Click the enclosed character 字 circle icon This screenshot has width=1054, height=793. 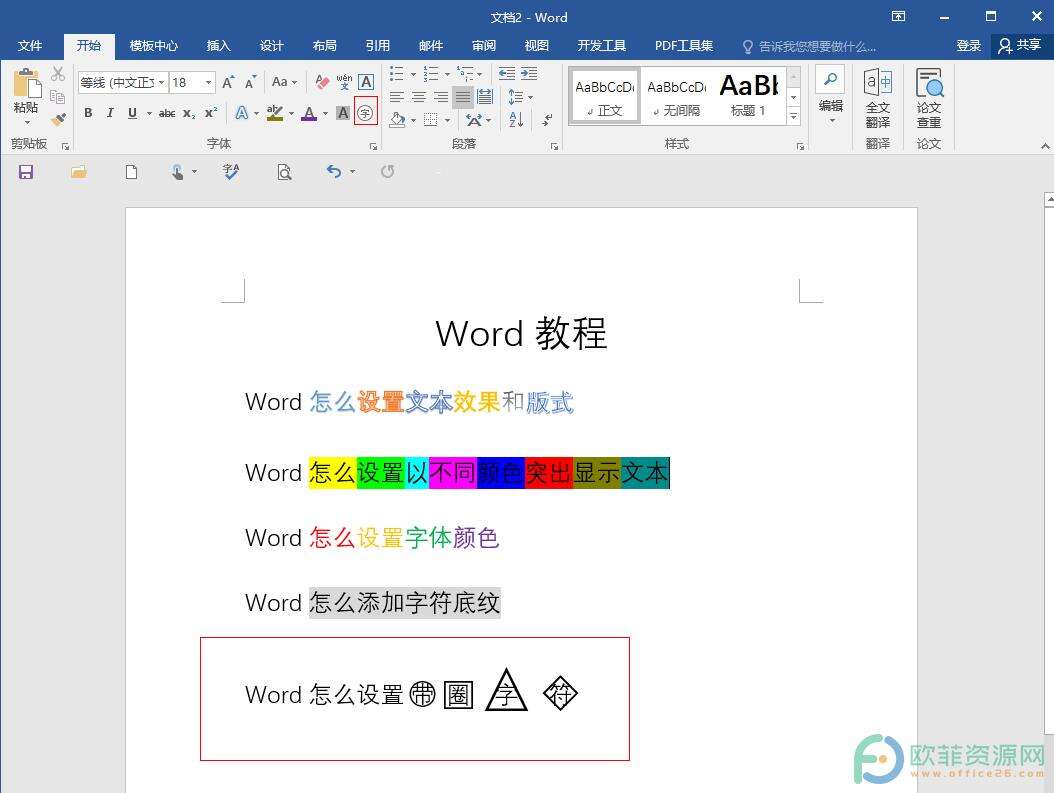tap(366, 112)
